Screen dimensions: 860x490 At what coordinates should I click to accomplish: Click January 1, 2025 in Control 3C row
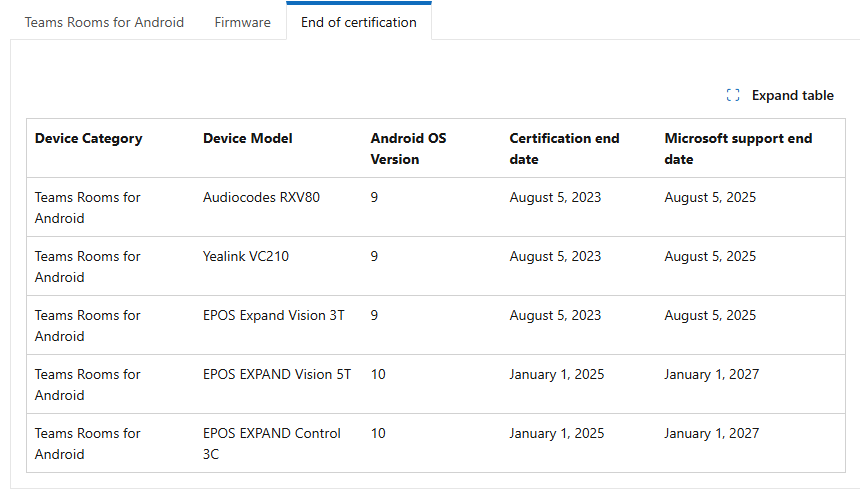tap(557, 433)
